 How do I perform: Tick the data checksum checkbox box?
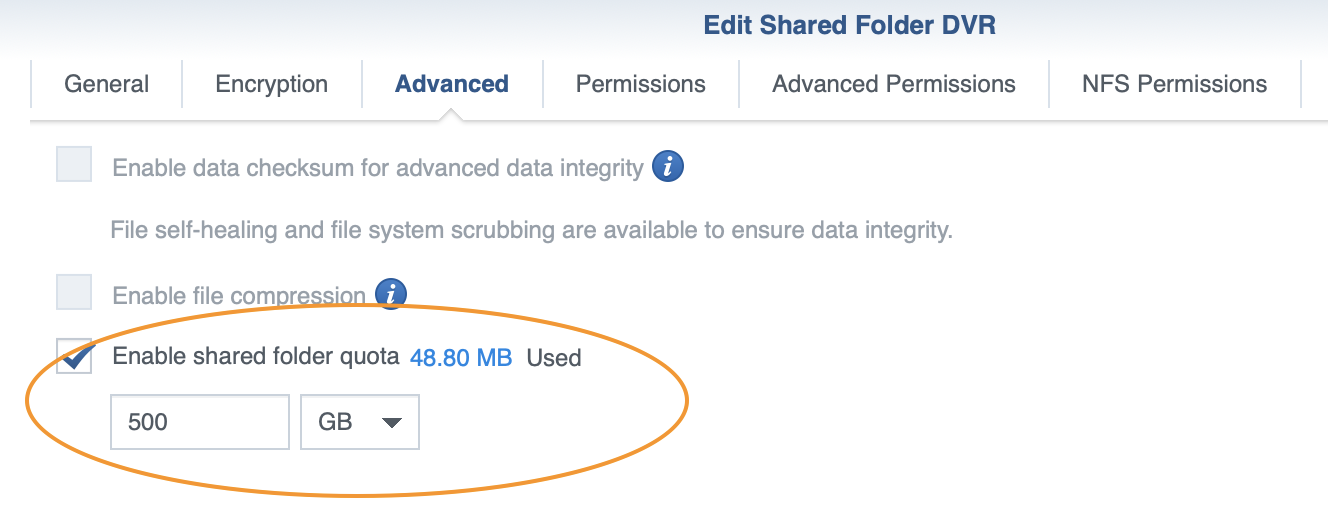(x=74, y=164)
